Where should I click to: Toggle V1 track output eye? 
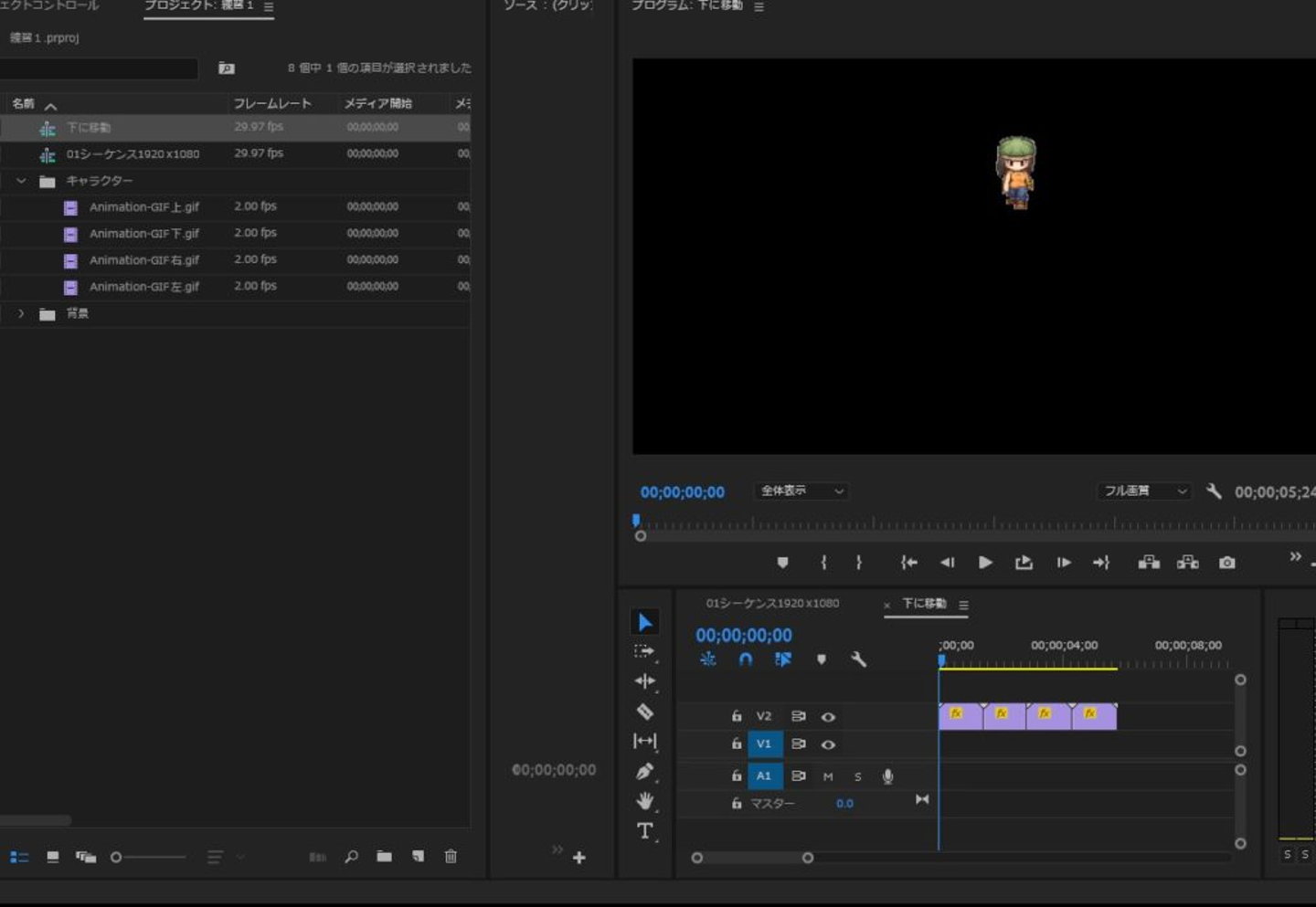point(828,744)
